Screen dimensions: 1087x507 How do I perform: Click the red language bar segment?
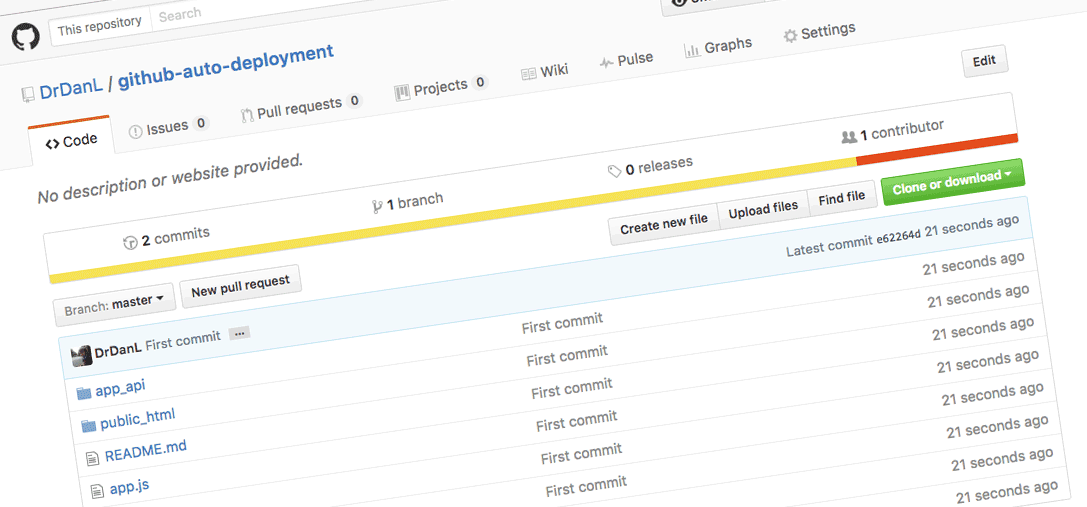click(x=937, y=149)
